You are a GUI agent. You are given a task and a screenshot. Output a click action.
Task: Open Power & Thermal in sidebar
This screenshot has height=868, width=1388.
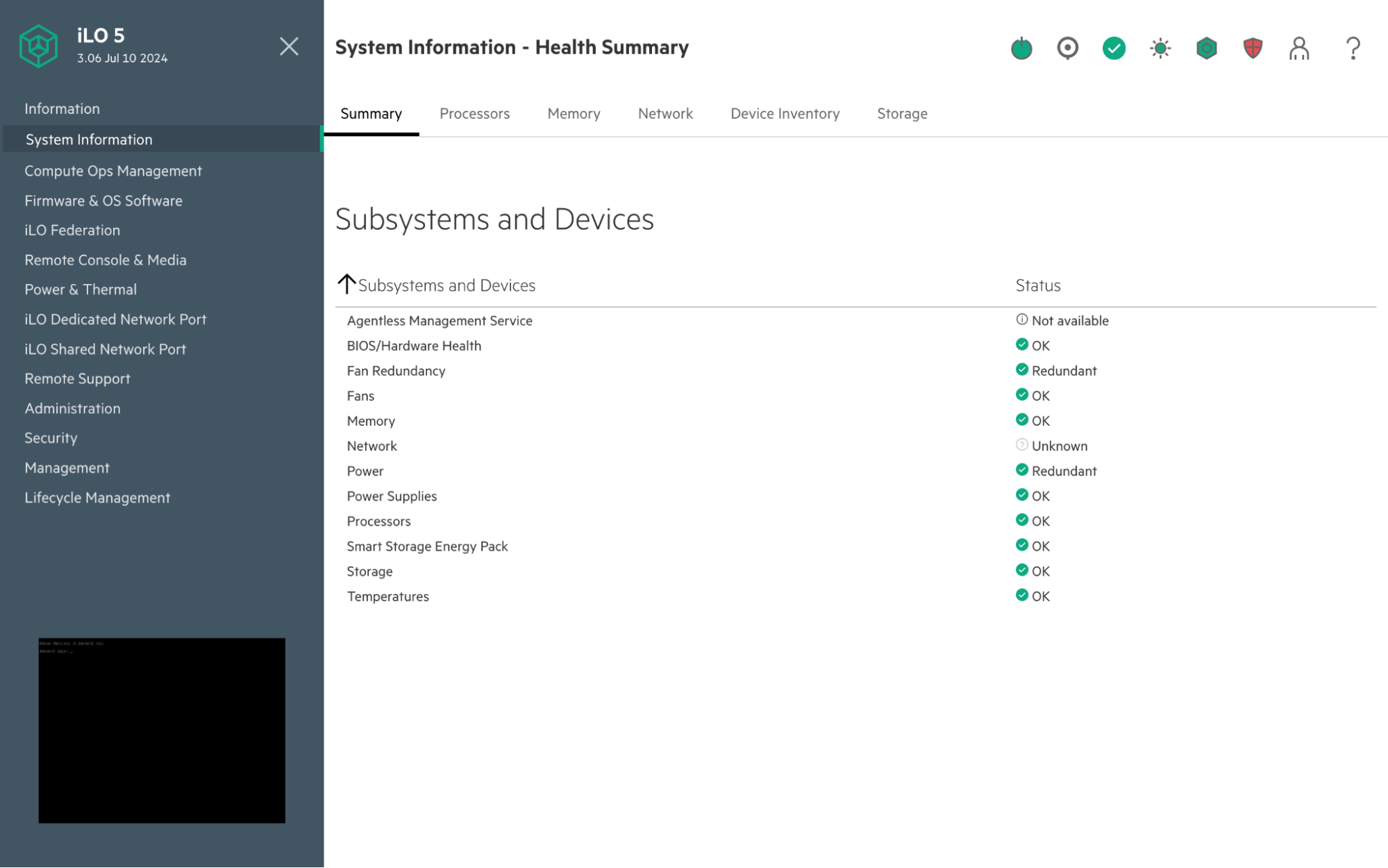coord(81,290)
